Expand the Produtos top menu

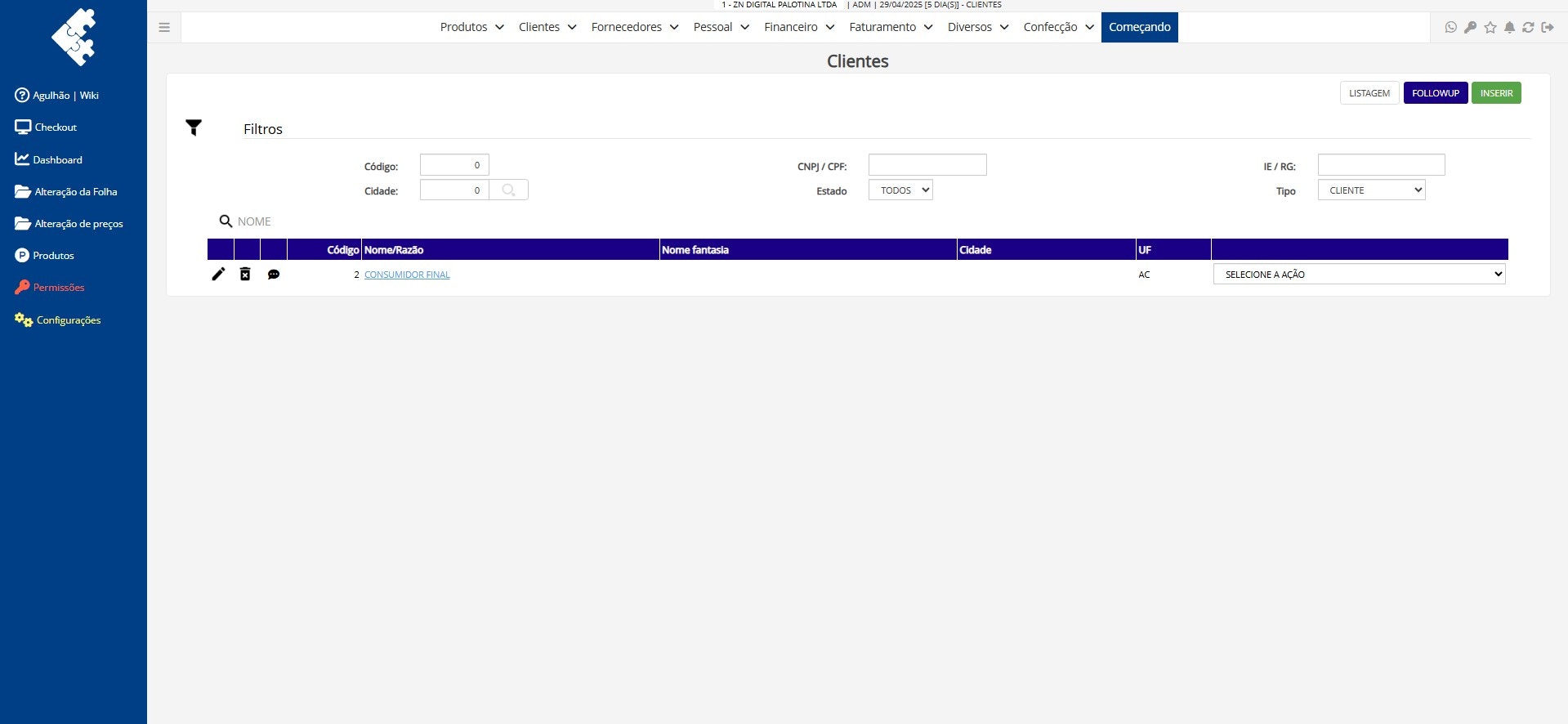(471, 27)
